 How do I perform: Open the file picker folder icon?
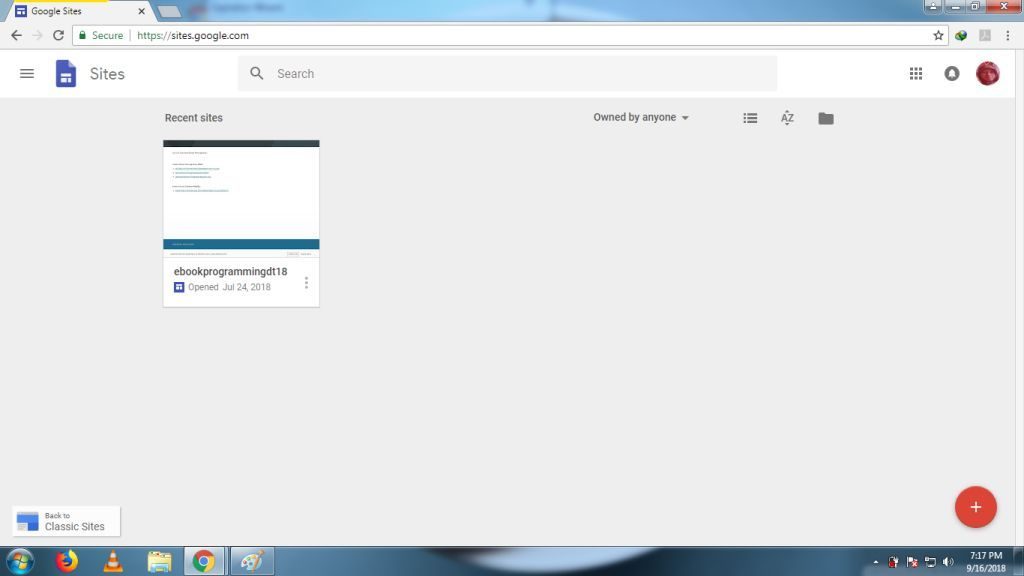(x=825, y=118)
